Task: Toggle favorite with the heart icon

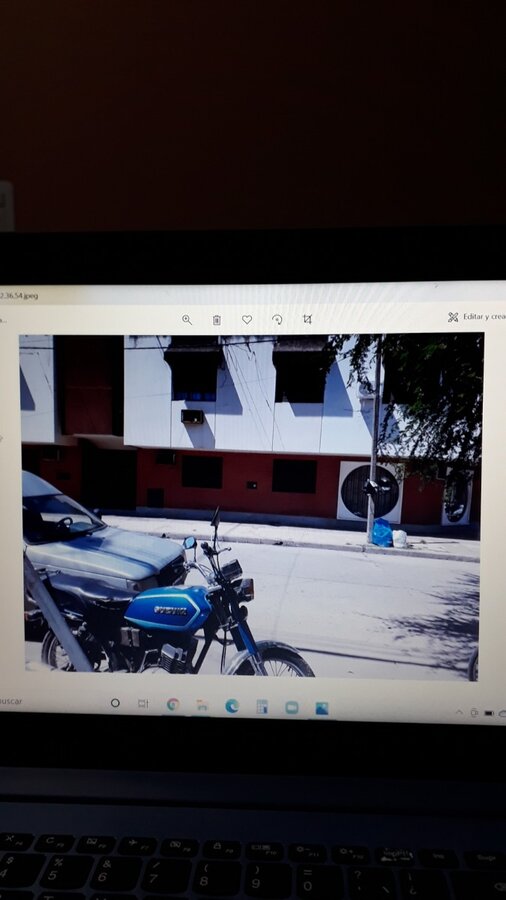Action: (247, 319)
